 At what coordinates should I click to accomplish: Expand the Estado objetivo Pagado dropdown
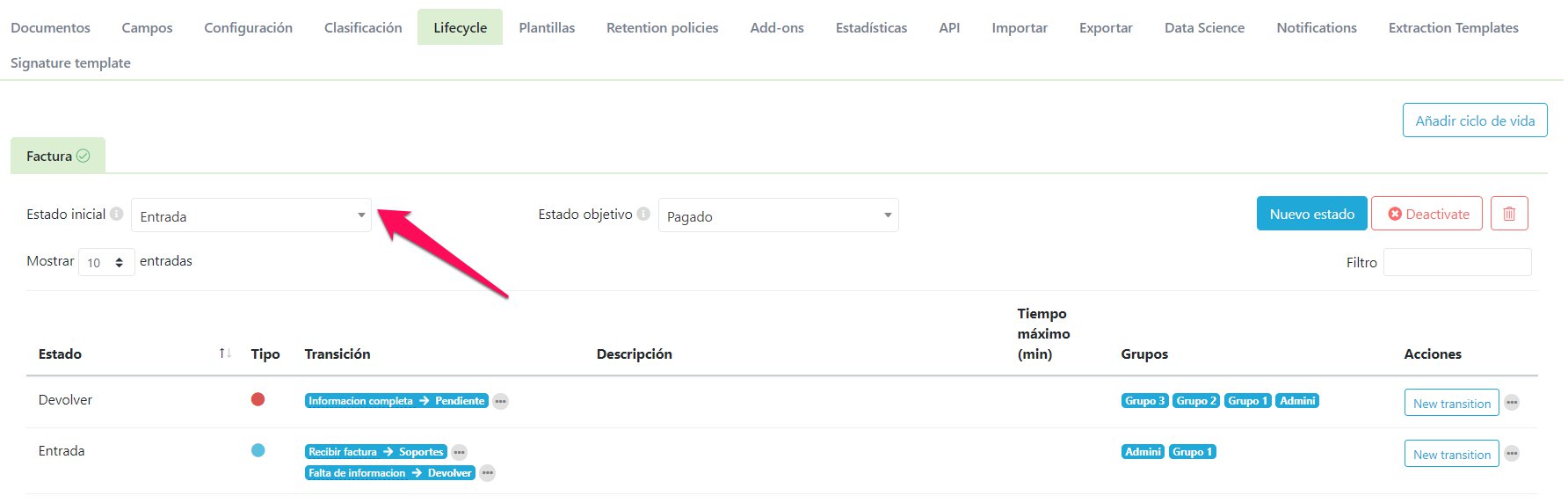[778, 215]
